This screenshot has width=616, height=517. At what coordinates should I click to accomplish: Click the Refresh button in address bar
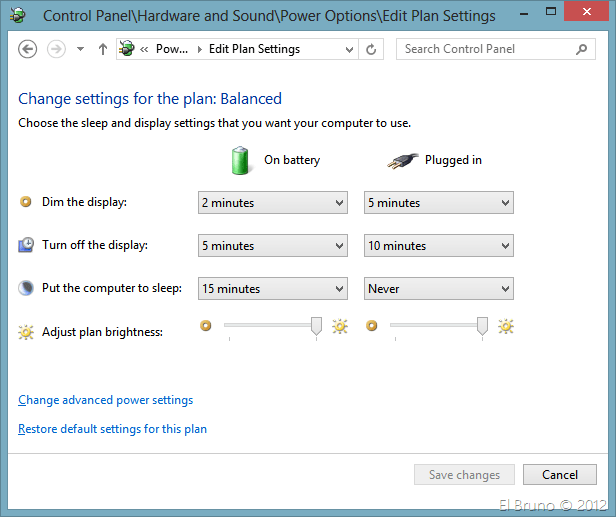tap(372, 49)
